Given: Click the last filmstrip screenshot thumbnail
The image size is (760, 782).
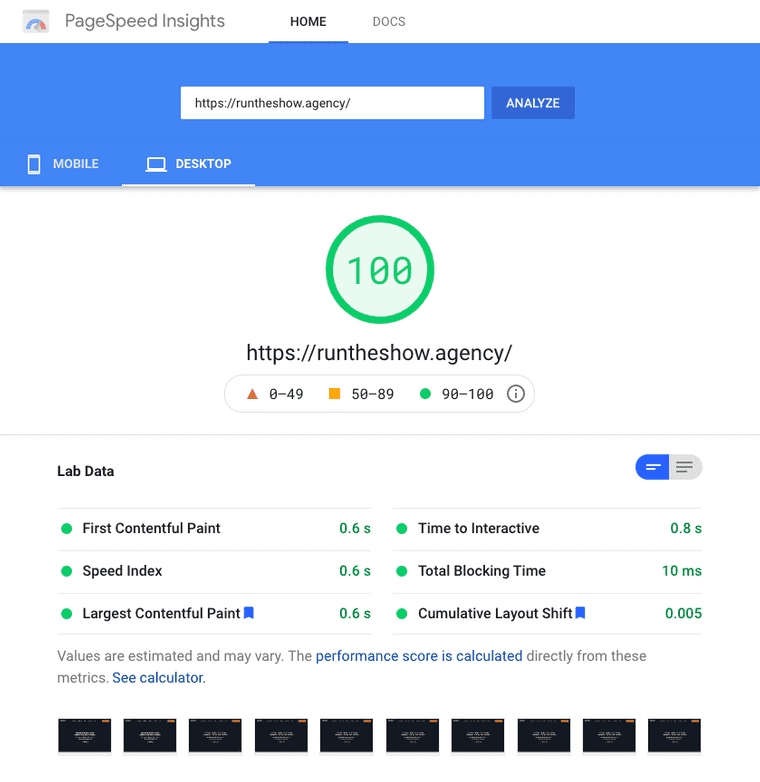Looking at the screenshot, I should pyautogui.click(x=674, y=735).
